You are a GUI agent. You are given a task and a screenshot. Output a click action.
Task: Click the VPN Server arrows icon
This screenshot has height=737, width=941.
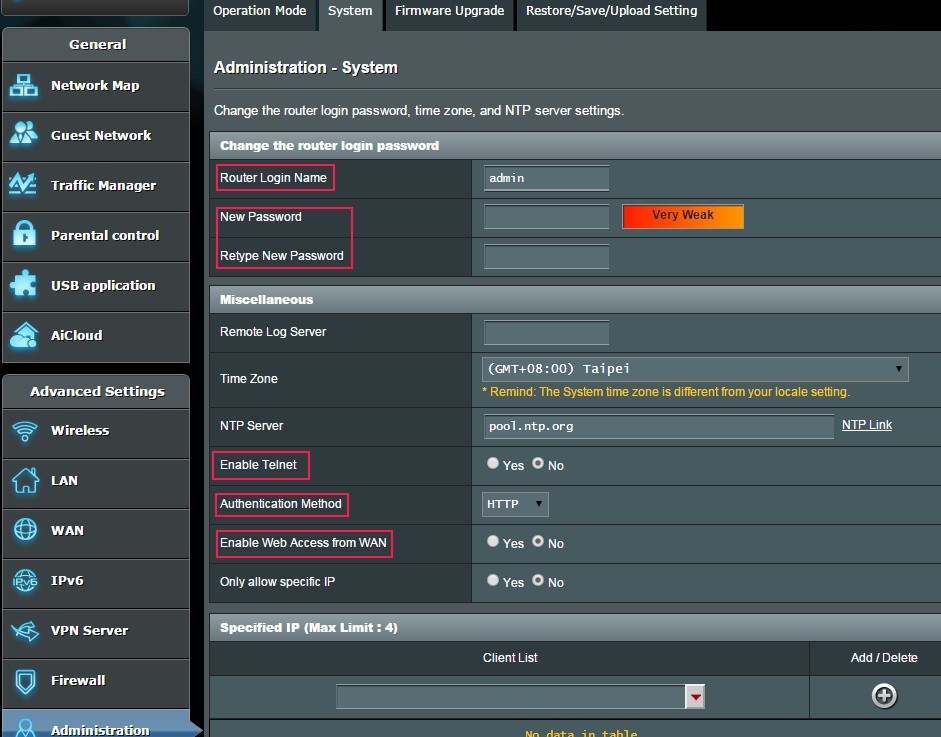coord(25,630)
